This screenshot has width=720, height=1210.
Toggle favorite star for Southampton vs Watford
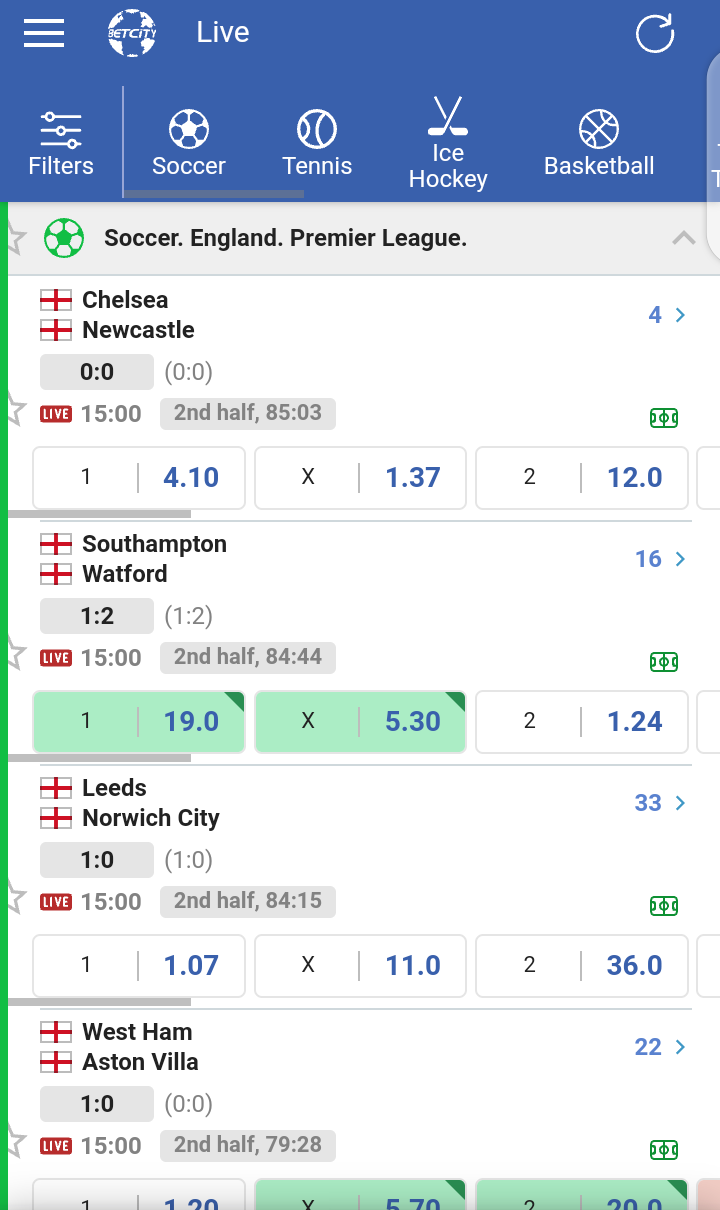[x=14, y=653]
